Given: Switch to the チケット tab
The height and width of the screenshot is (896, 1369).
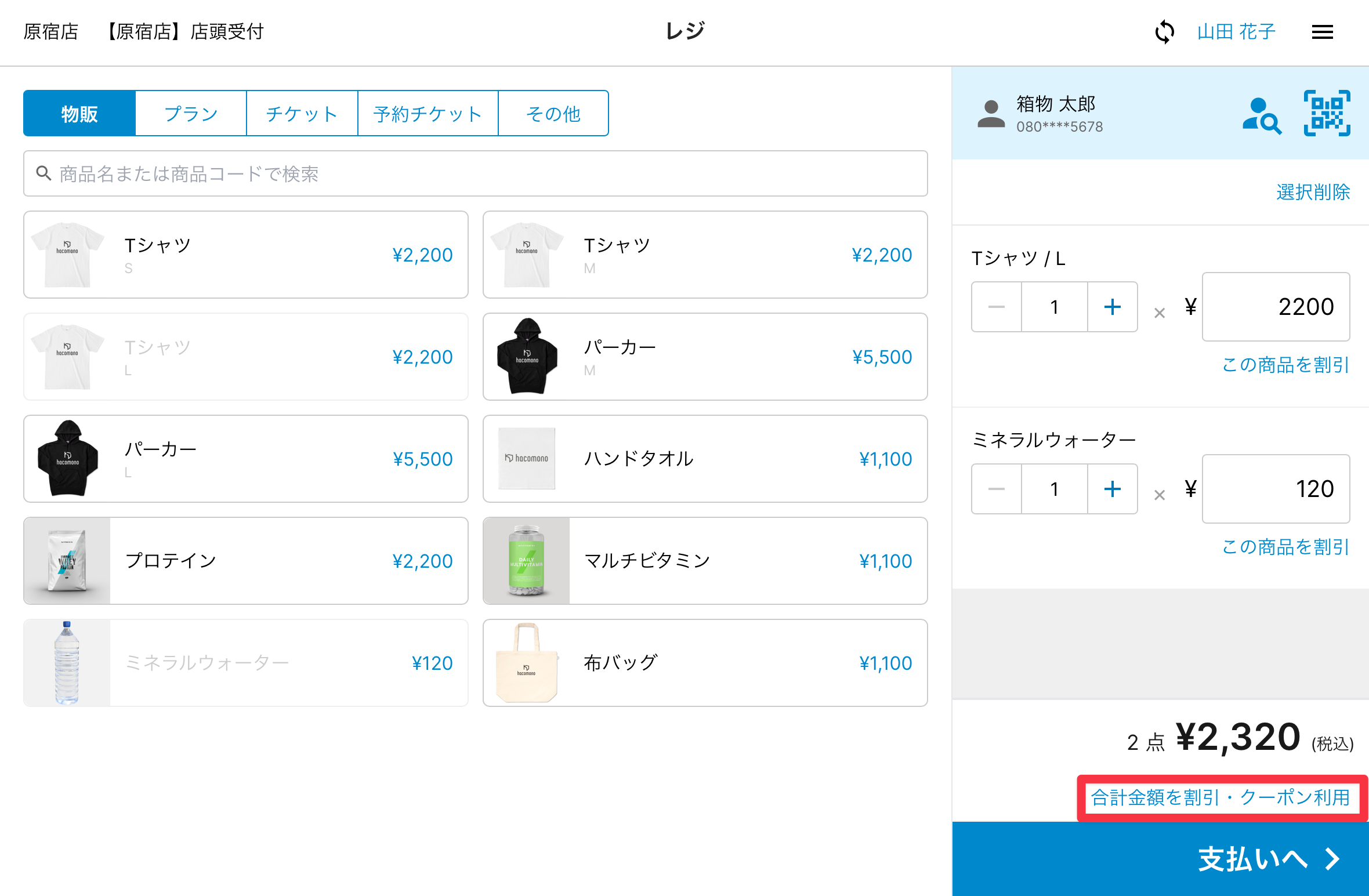Looking at the screenshot, I should tap(302, 114).
